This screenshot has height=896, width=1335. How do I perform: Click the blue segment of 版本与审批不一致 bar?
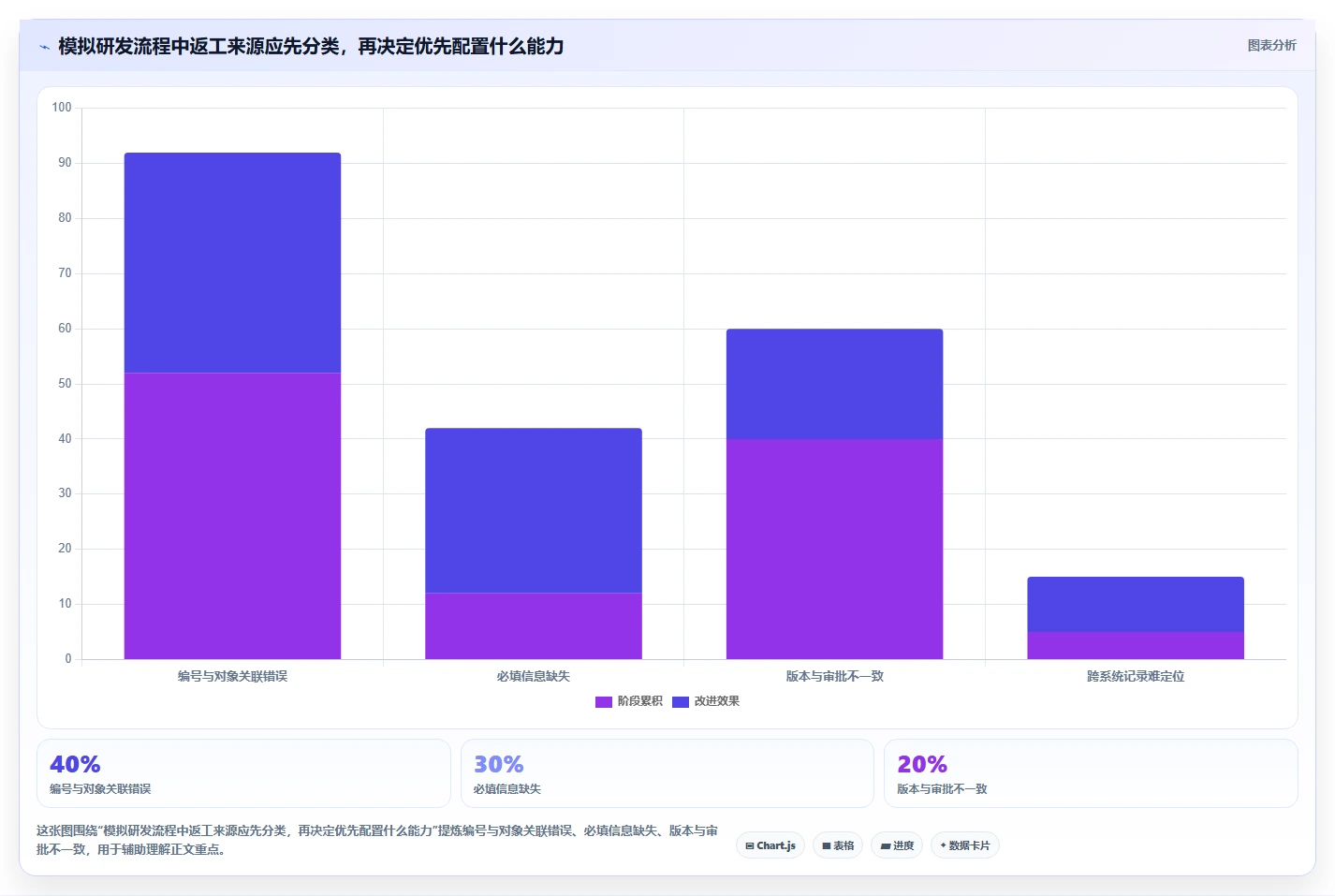coord(834,384)
